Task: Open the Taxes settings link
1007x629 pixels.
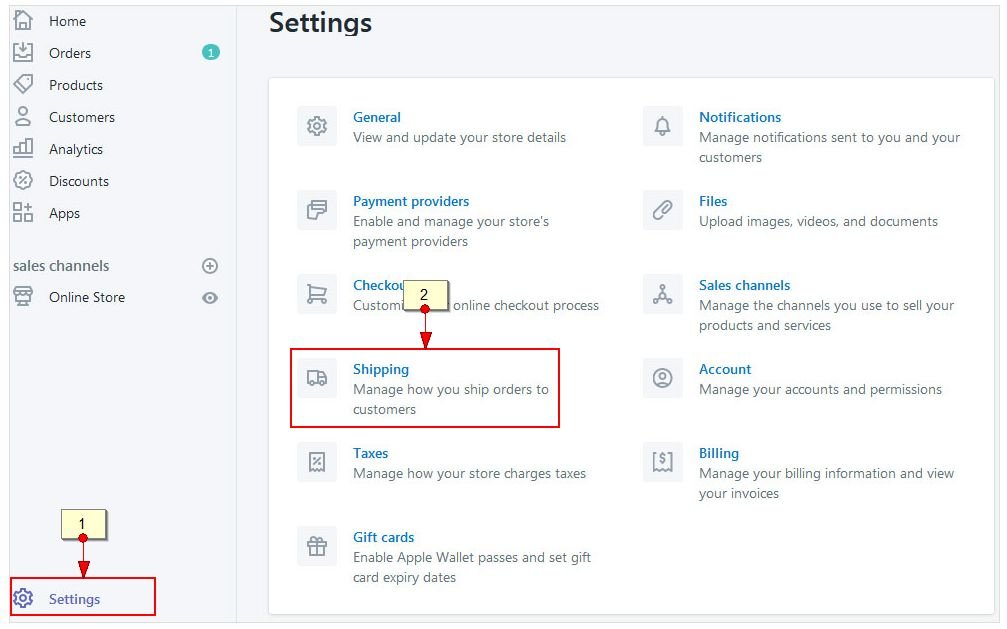Action: (370, 453)
